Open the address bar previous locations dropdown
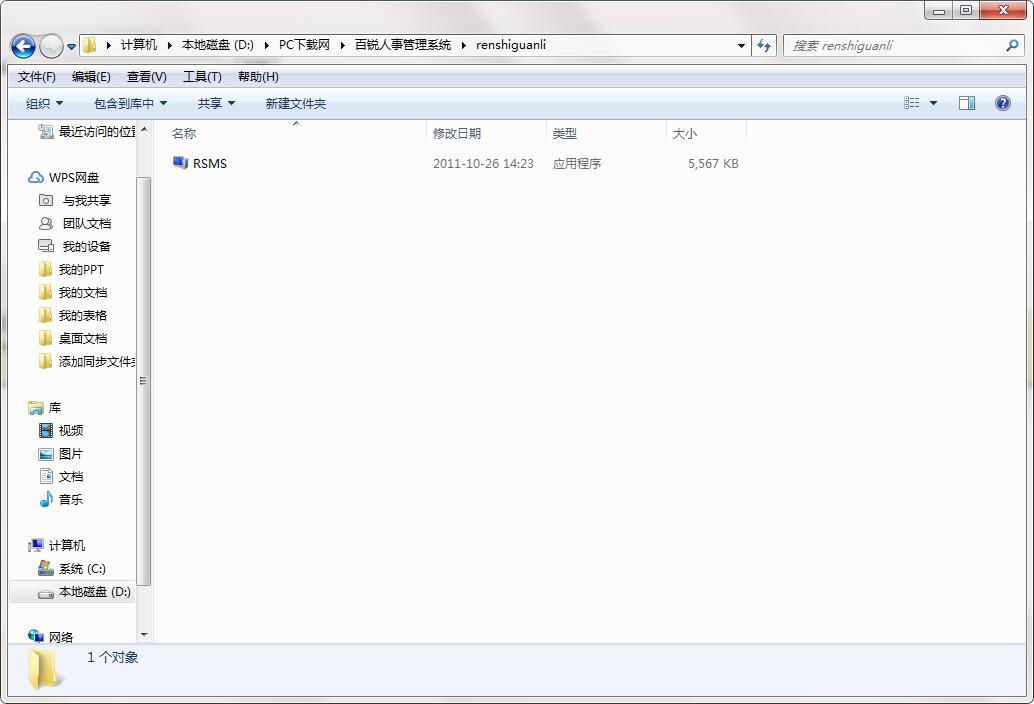This screenshot has height=704, width=1034. click(x=741, y=45)
